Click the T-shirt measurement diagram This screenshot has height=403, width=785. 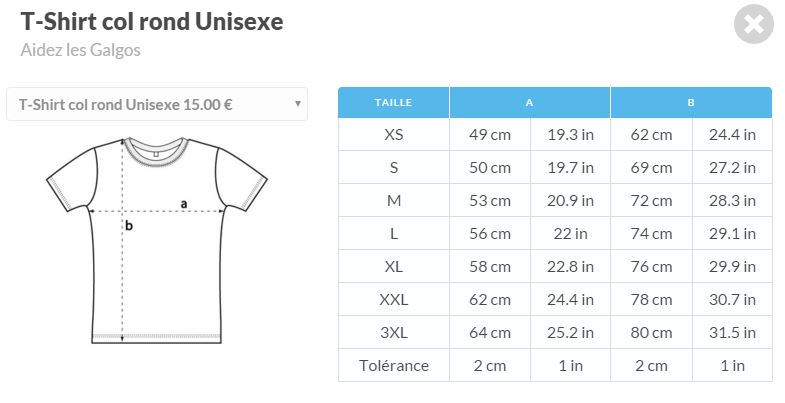click(x=157, y=240)
